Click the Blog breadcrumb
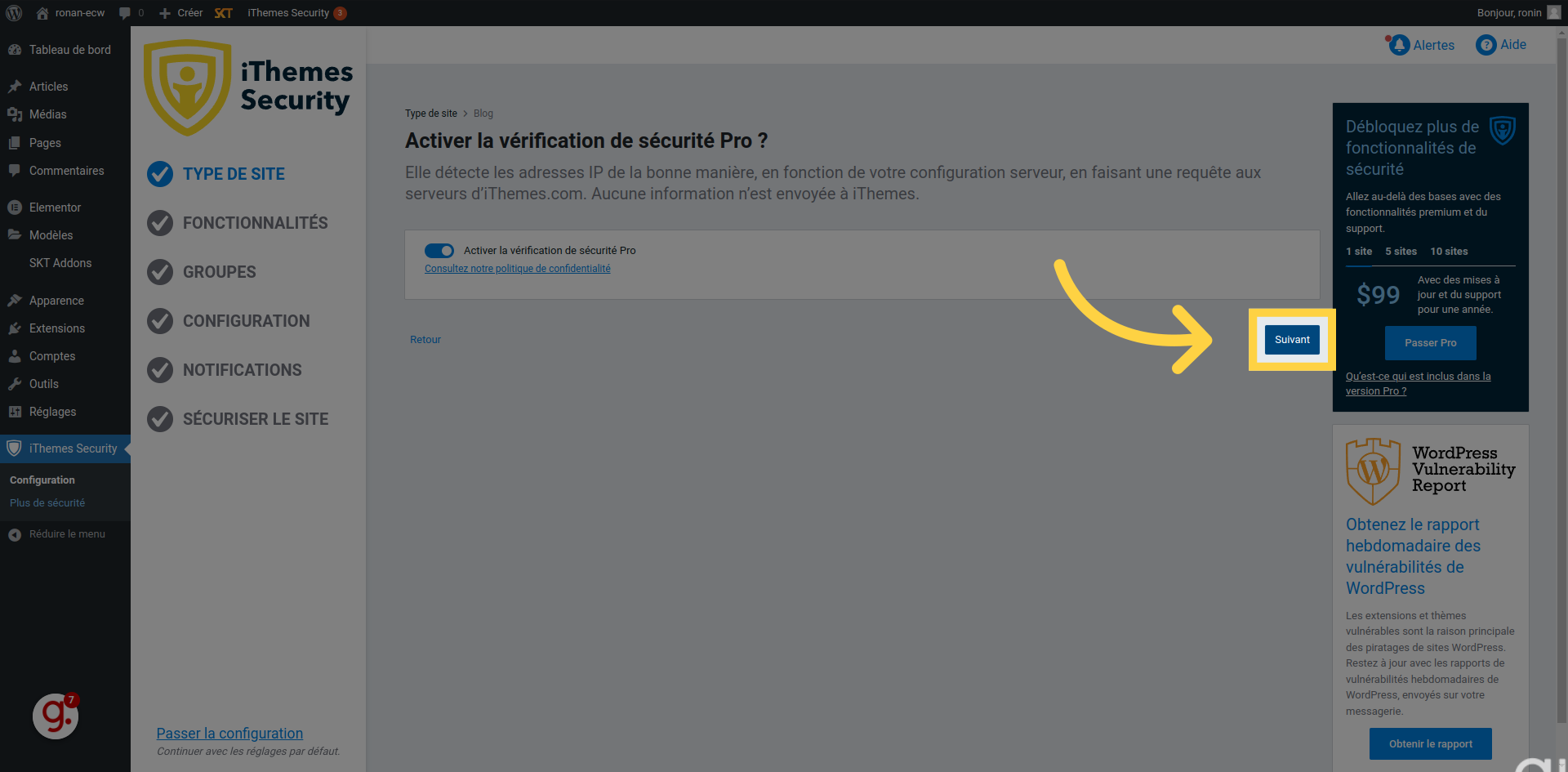This screenshot has height=772, width=1568. [483, 114]
